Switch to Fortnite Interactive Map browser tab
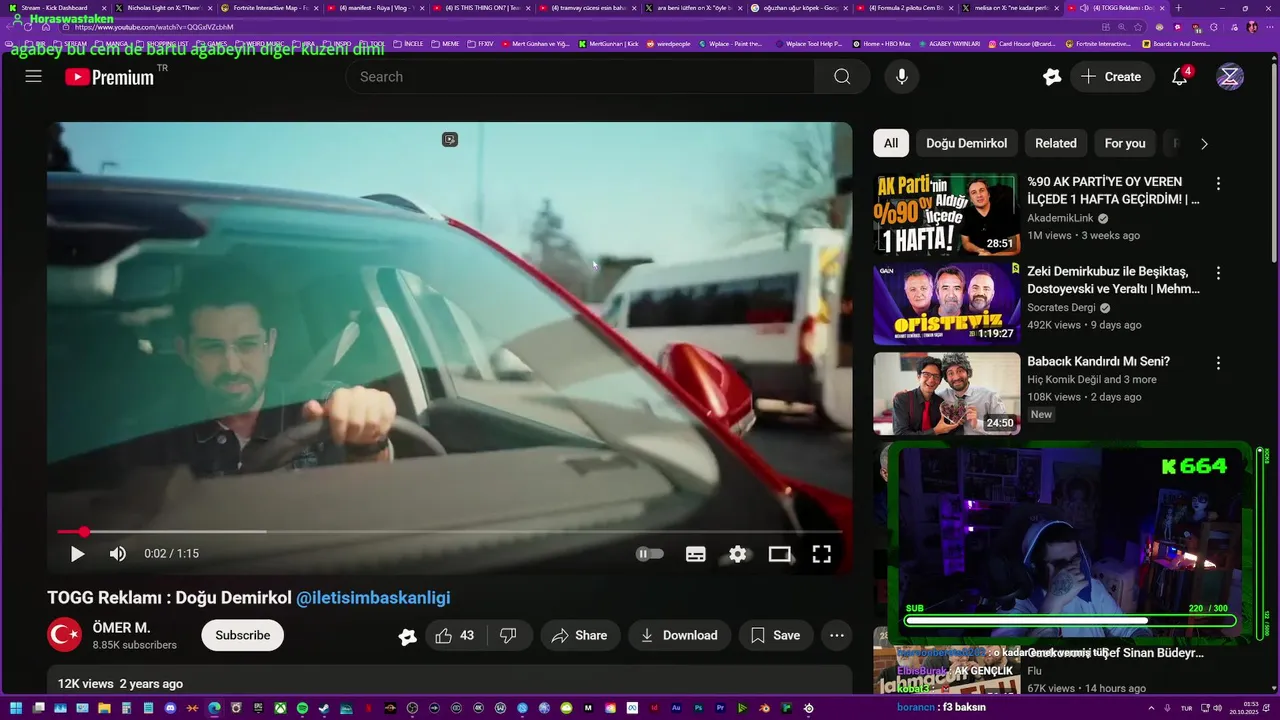Screen dimensions: 1280x720 pos(270,8)
